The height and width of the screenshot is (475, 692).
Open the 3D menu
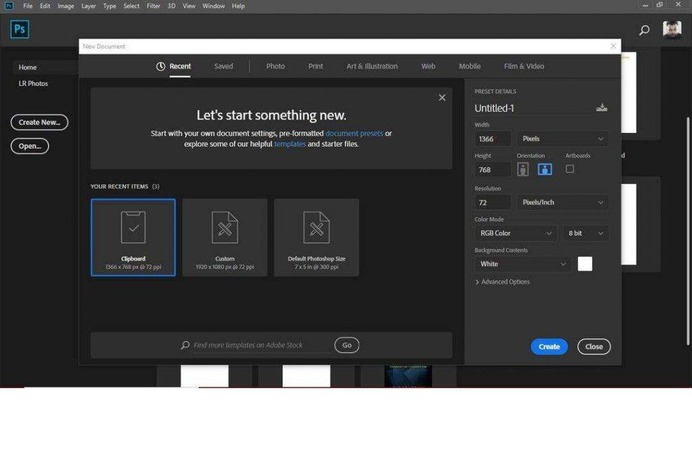pyautogui.click(x=172, y=6)
